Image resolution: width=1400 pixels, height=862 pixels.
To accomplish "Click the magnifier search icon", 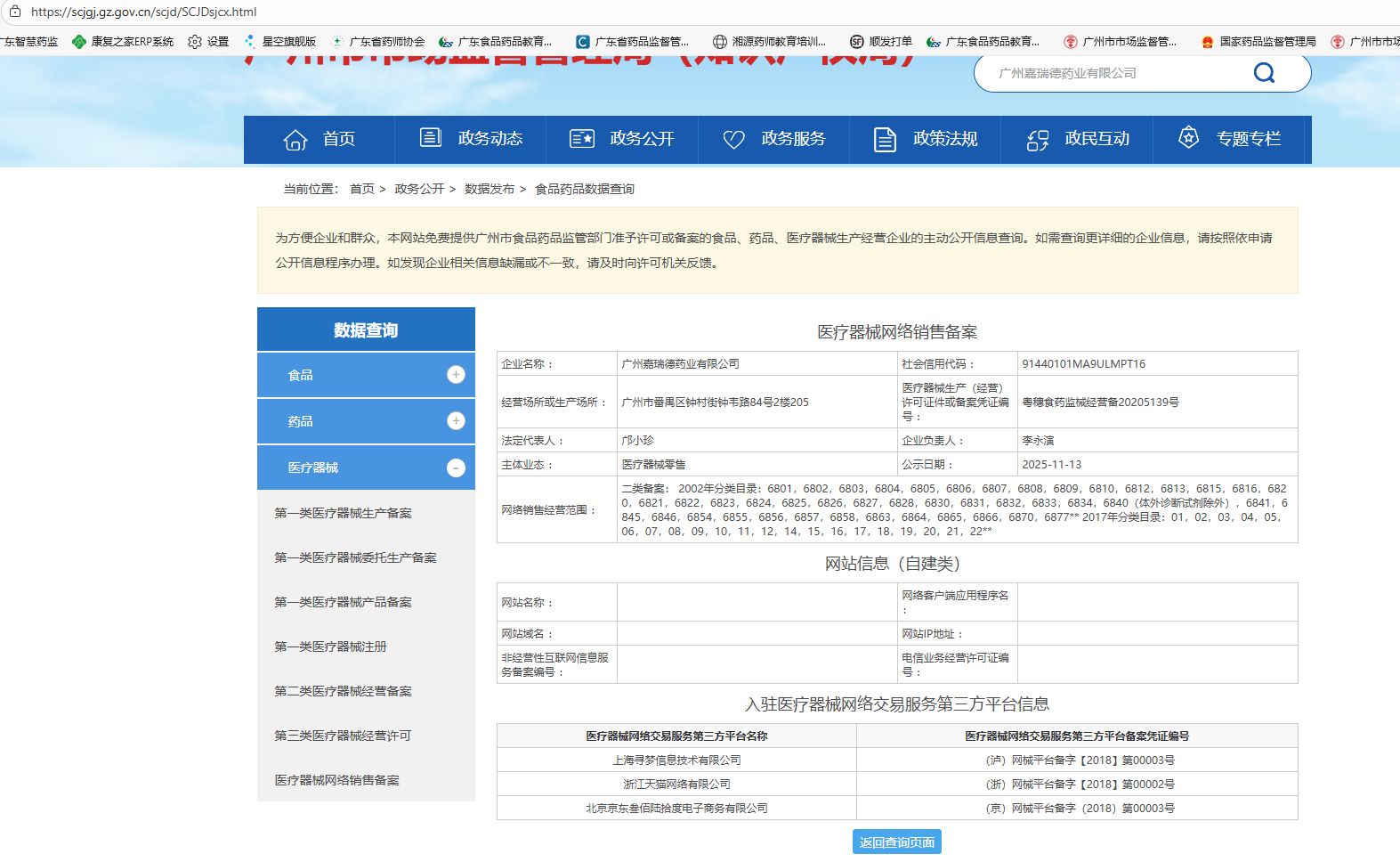I will click(1264, 73).
